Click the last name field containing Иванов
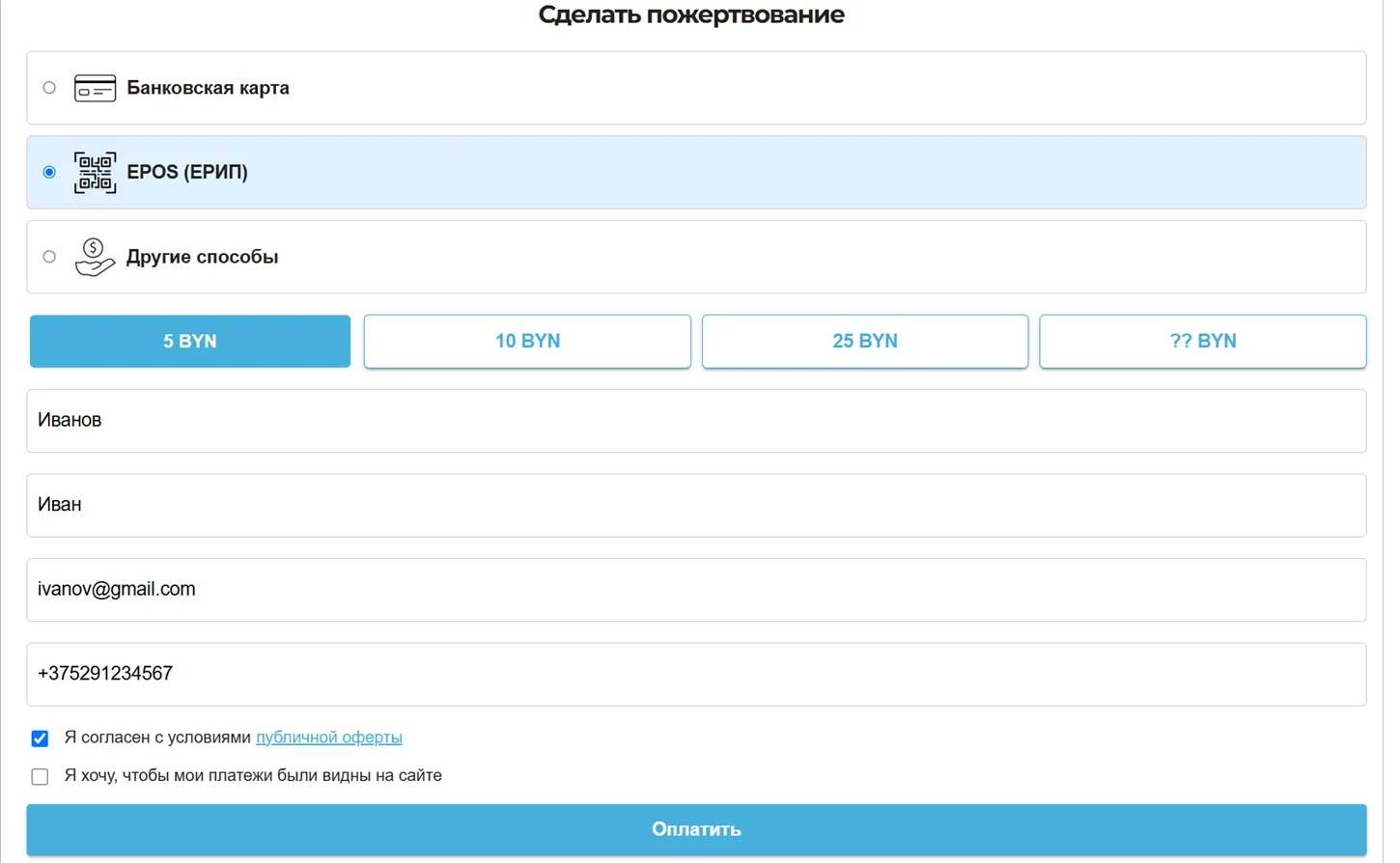 coord(695,420)
